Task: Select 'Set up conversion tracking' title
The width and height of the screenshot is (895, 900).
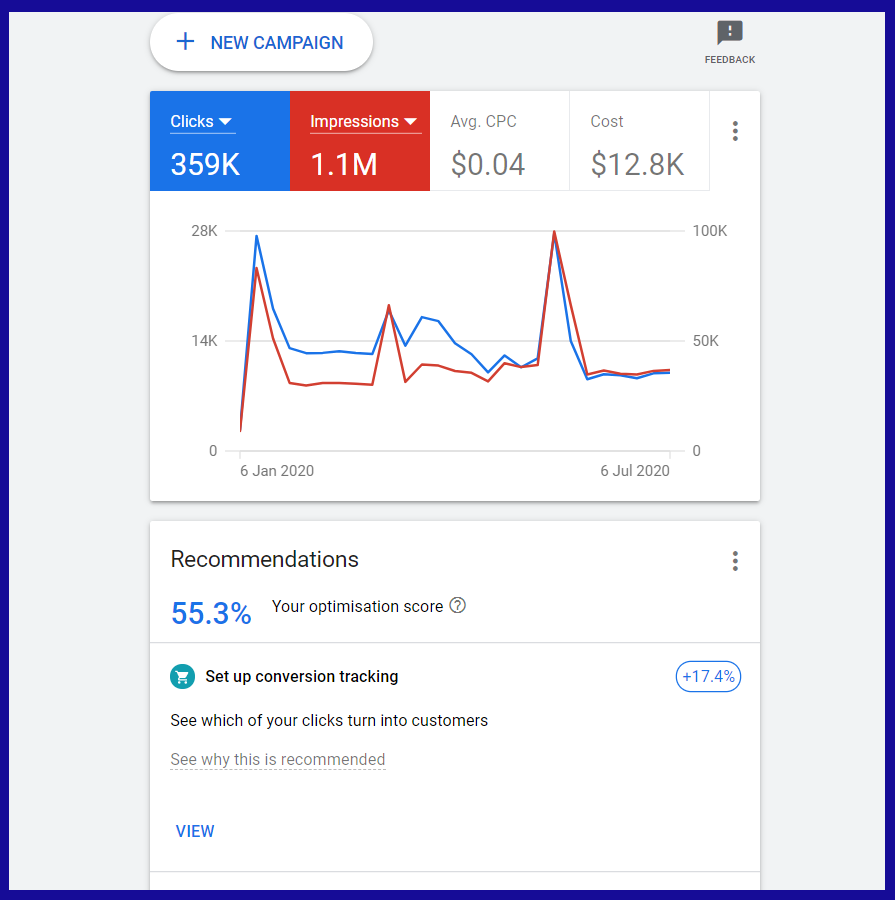Action: coord(302,677)
